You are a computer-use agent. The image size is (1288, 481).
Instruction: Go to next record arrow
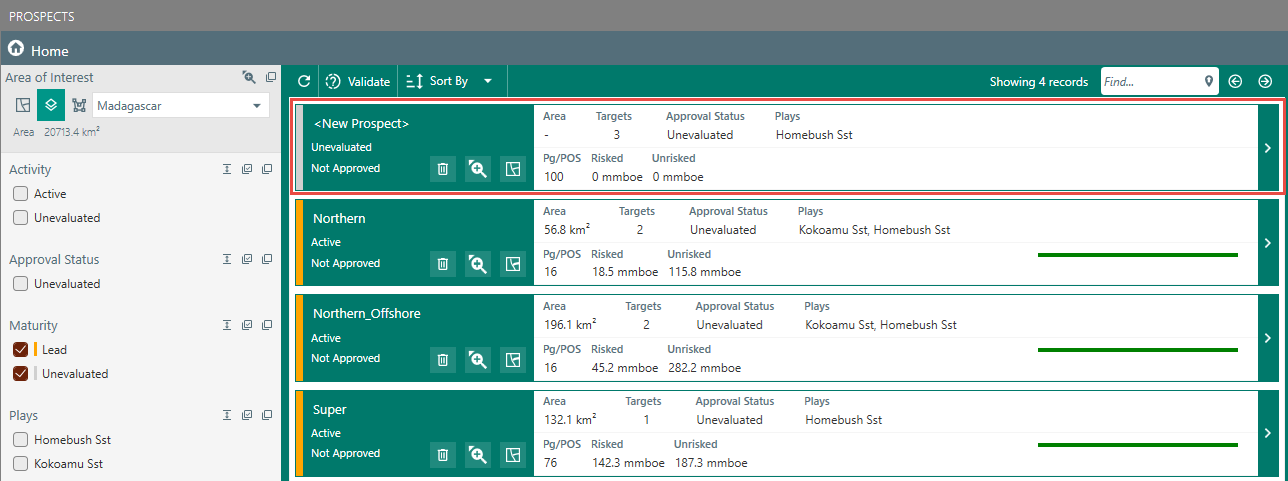(1265, 81)
